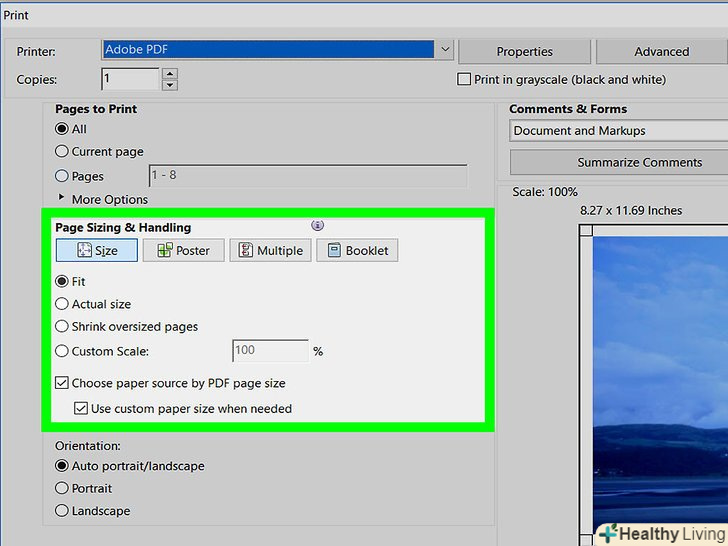Viewport: 728px width, 546px height.
Task: Select Auto portrait/landscape orientation
Action: pyautogui.click(x=62, y=466)
